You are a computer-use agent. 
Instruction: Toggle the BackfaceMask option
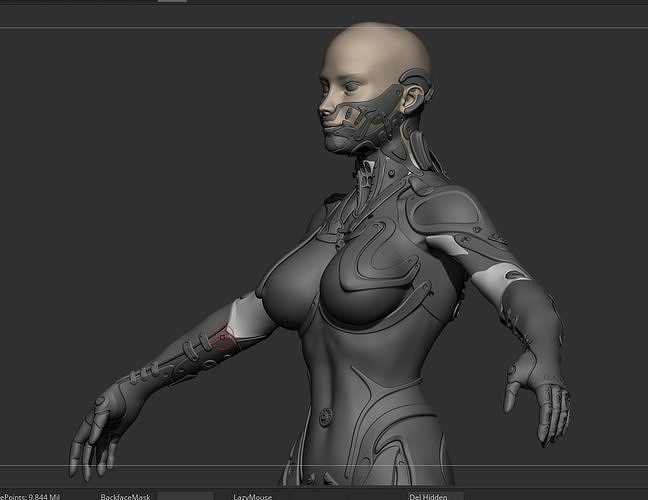click(x=125, y=496)
